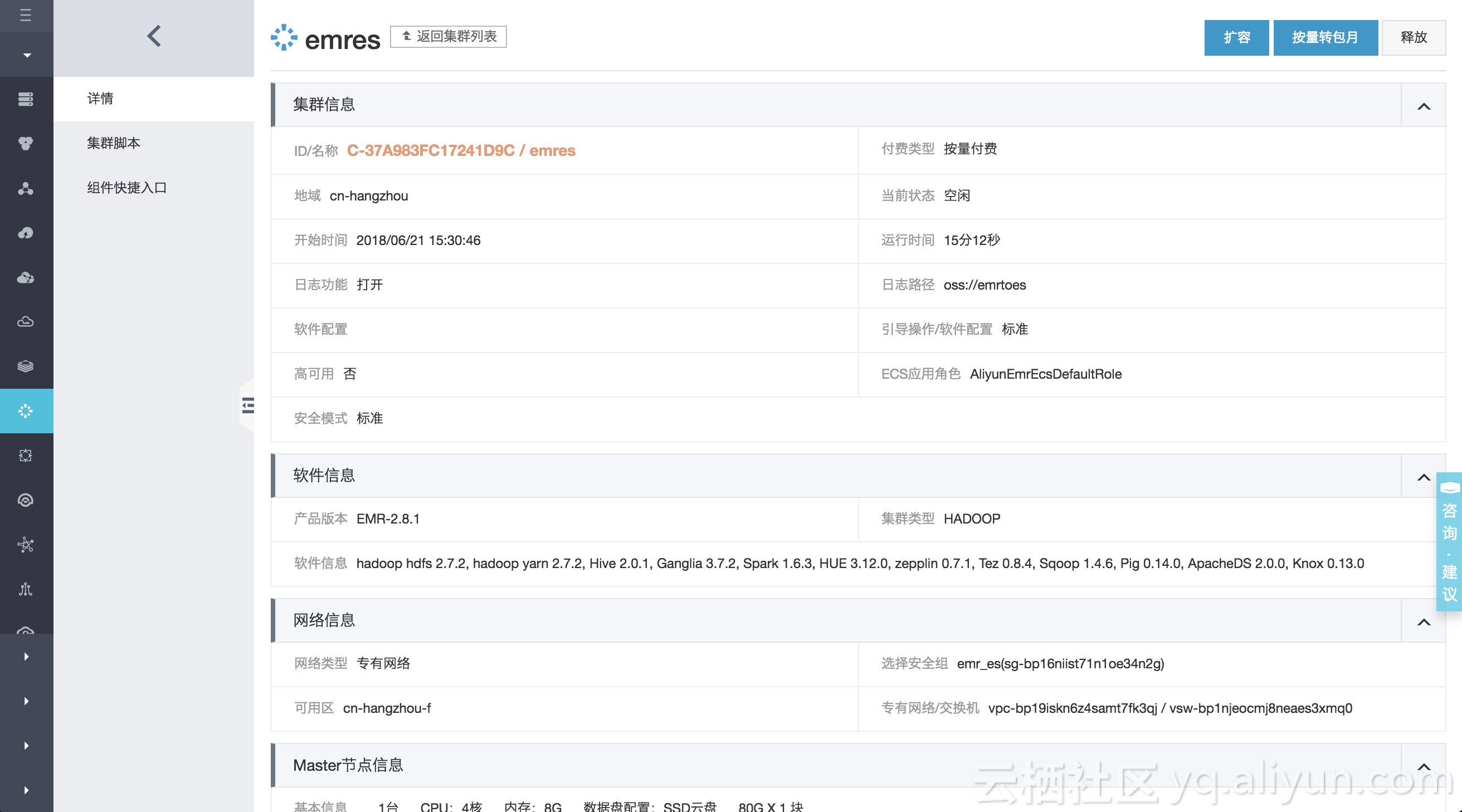Collapse the 网络信息 section
The height and width of the screenshot is (812, 1462).
(x=1424, y=622)
